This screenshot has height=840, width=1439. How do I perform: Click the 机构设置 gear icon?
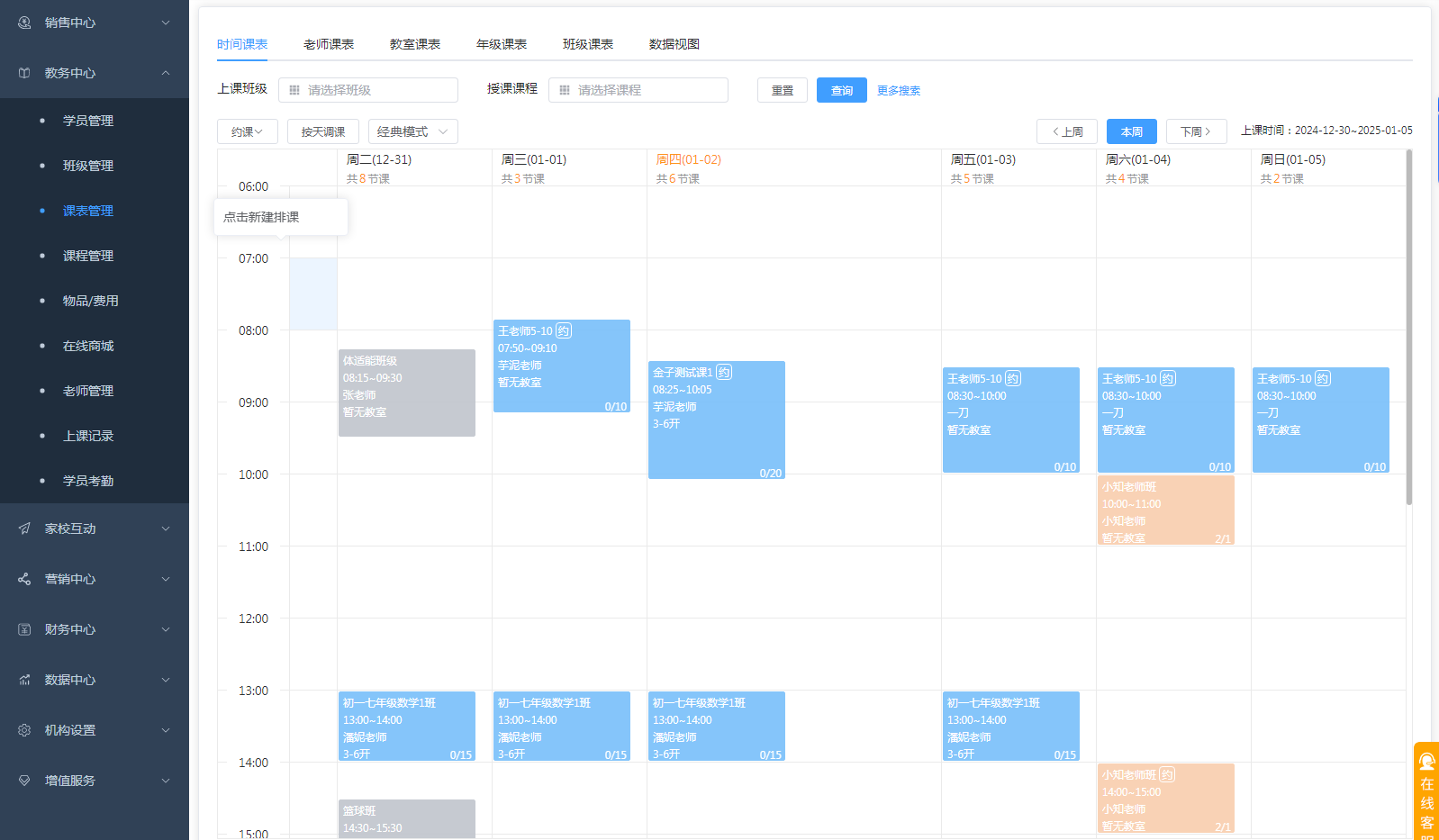coord(24,730)
